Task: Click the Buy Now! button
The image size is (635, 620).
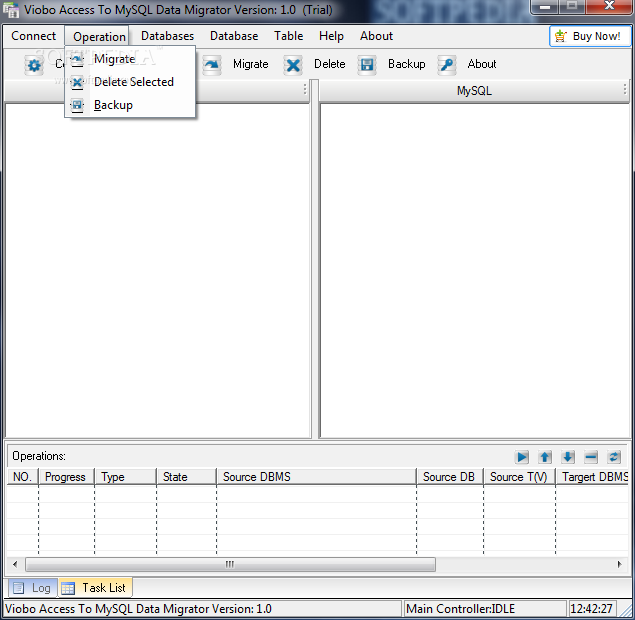Action: point(590,36)
